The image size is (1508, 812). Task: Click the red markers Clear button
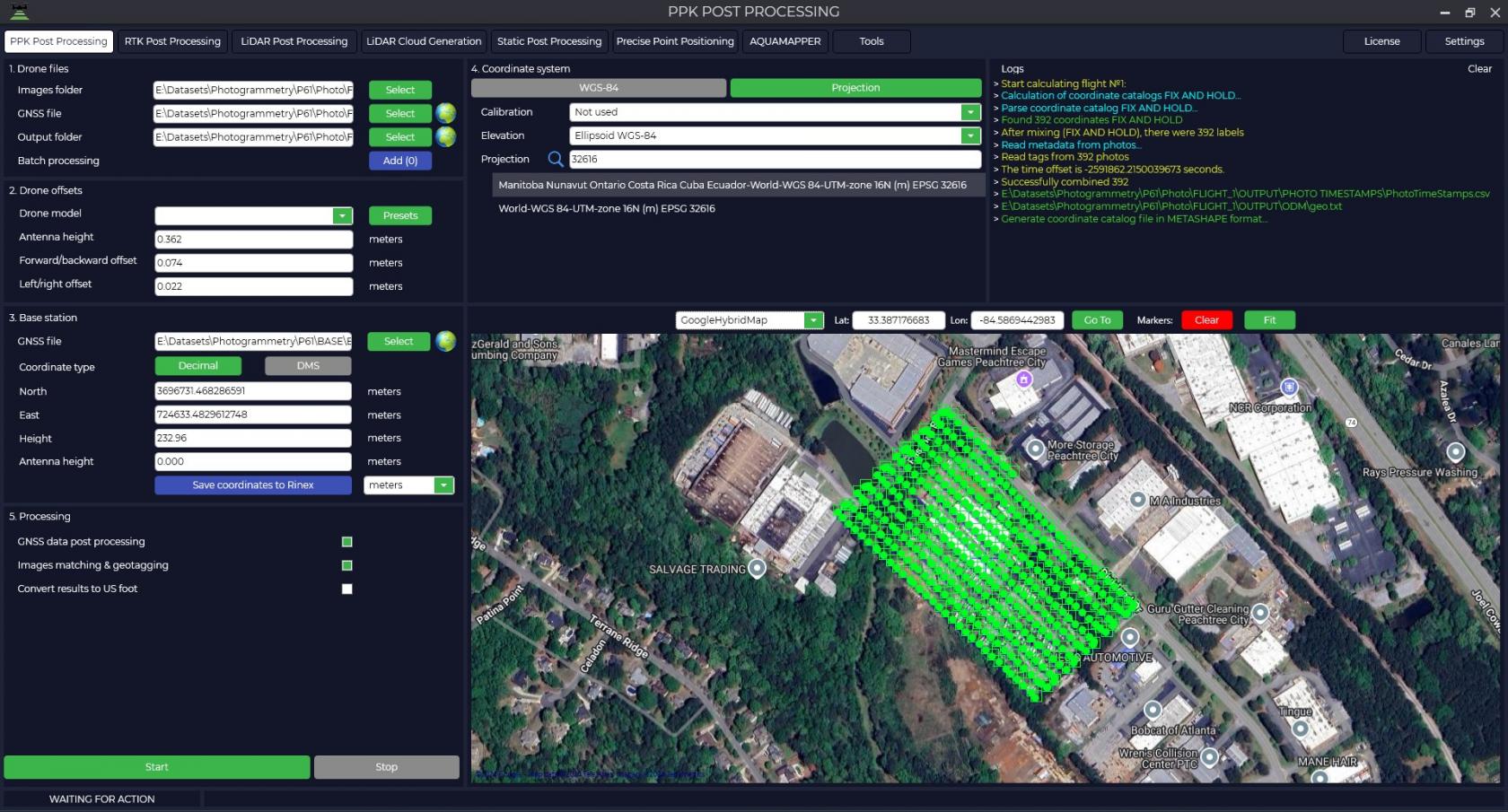pyautogui.click(x=1206, y=320)
